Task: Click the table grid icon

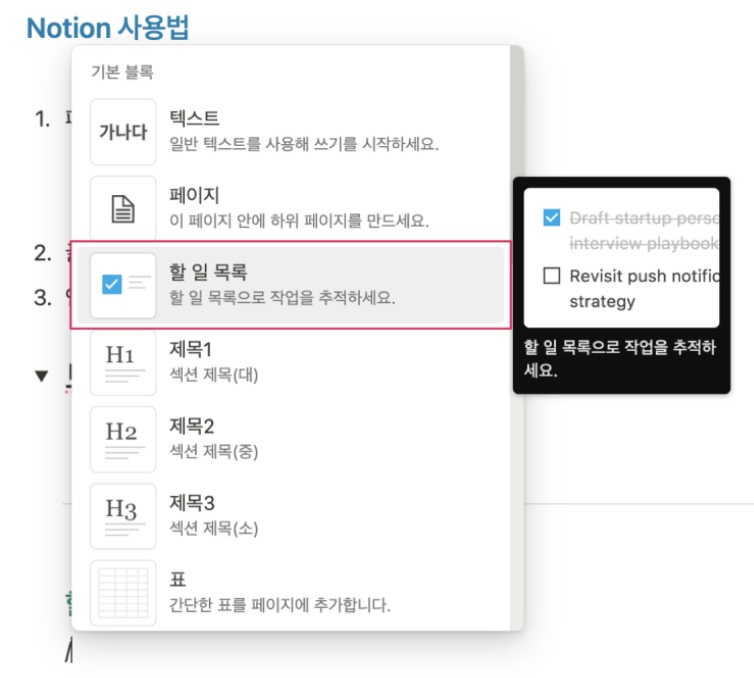Action: tap(123, 593)
